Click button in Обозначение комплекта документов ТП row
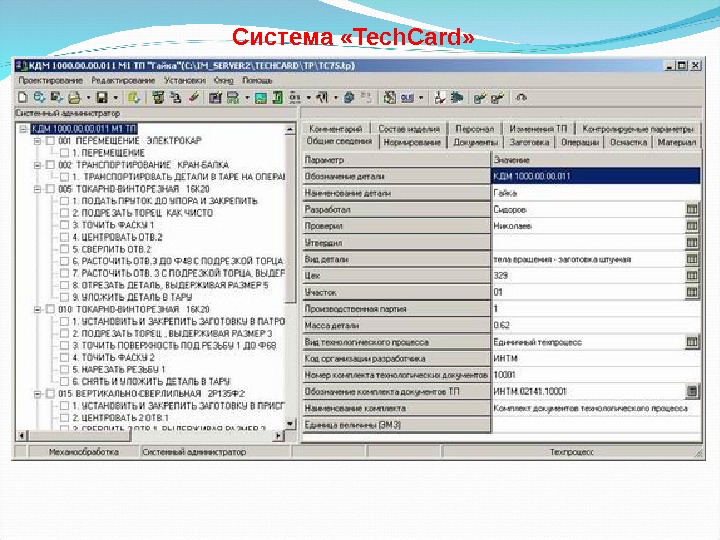Screen dimensions: 720x540 (x=692, y=391)
